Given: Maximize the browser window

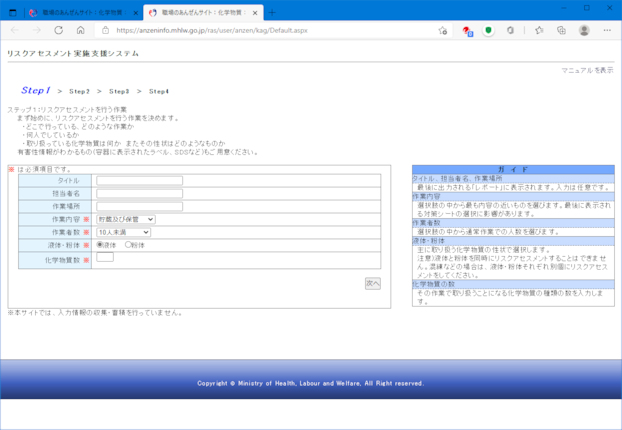Looking at the screenshot, I should pos(587,8).
